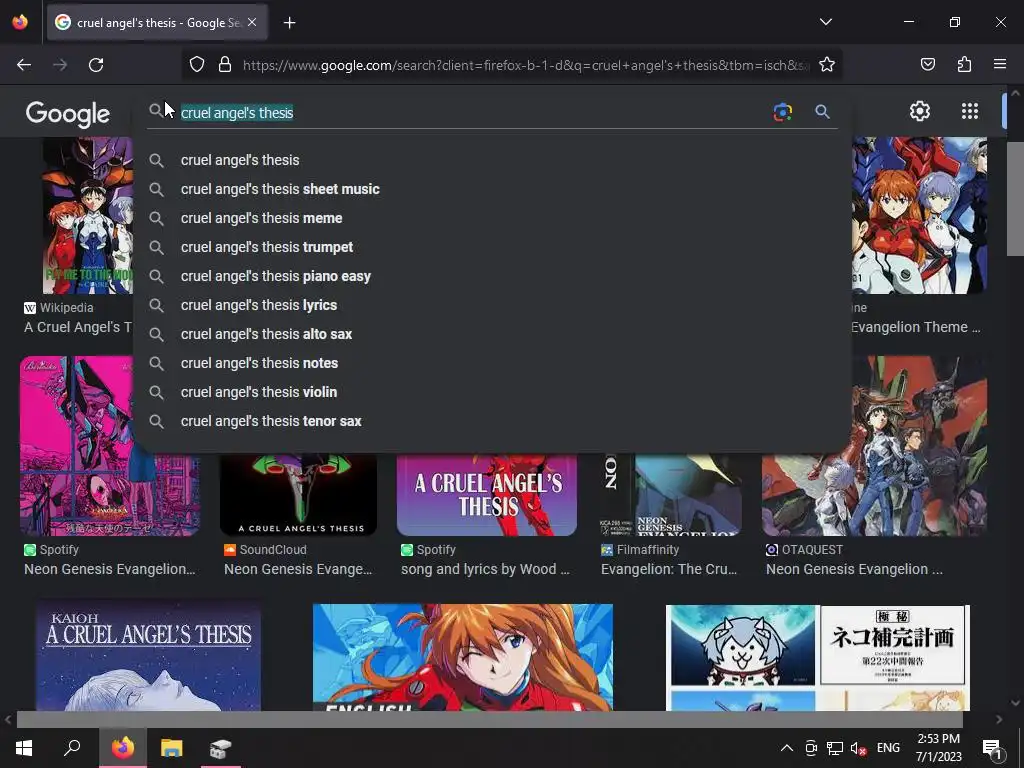1024x768 pixels.
Task: Open the OTAQUEST Neon Genesis Evangelion link
Action: point(854,569)
